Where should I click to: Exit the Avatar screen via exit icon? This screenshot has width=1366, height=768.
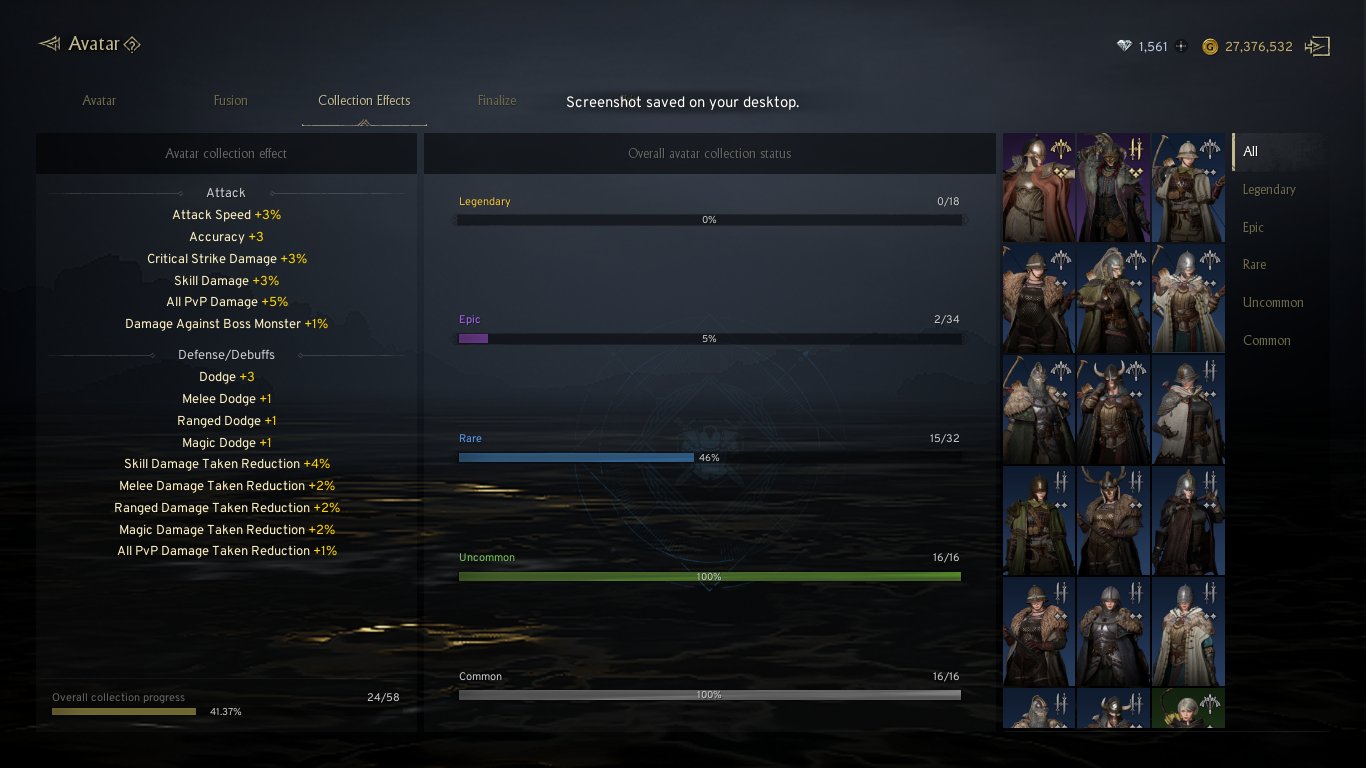click(x=1317, y=46)
